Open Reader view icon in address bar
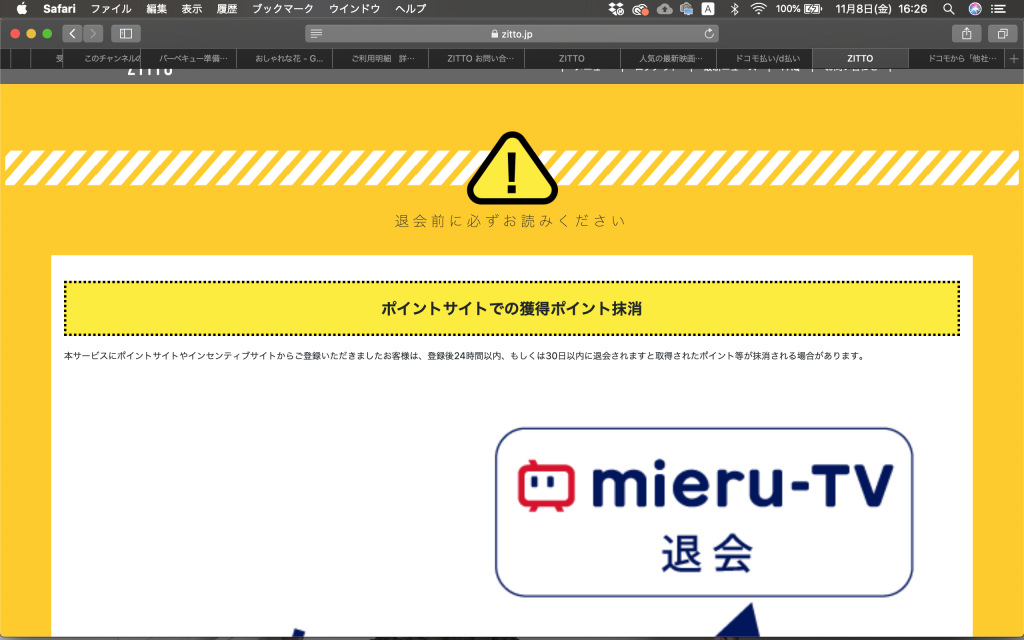1024x640 pixels. pyautogui.click(x=316, y=33)
